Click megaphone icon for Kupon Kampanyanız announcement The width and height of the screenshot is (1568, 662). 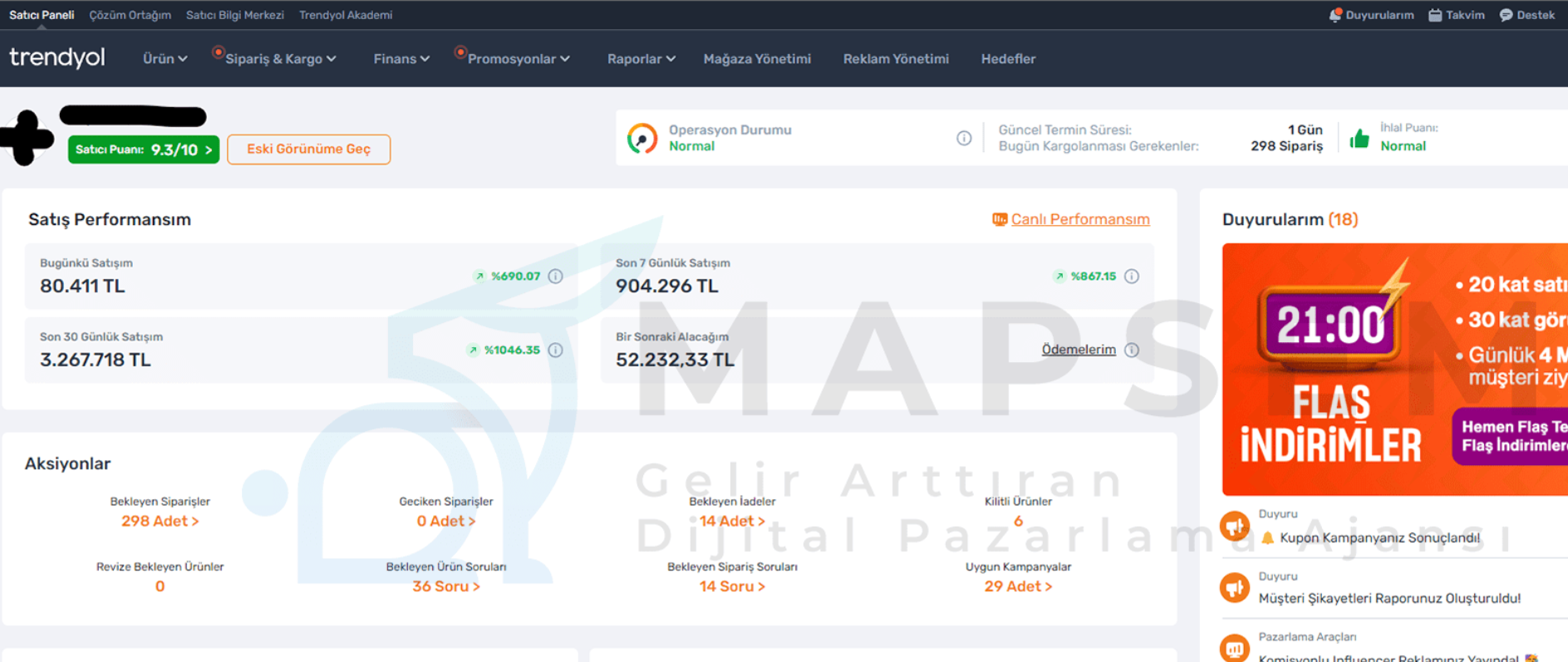pyautogui.click(x=1235, y=526)
